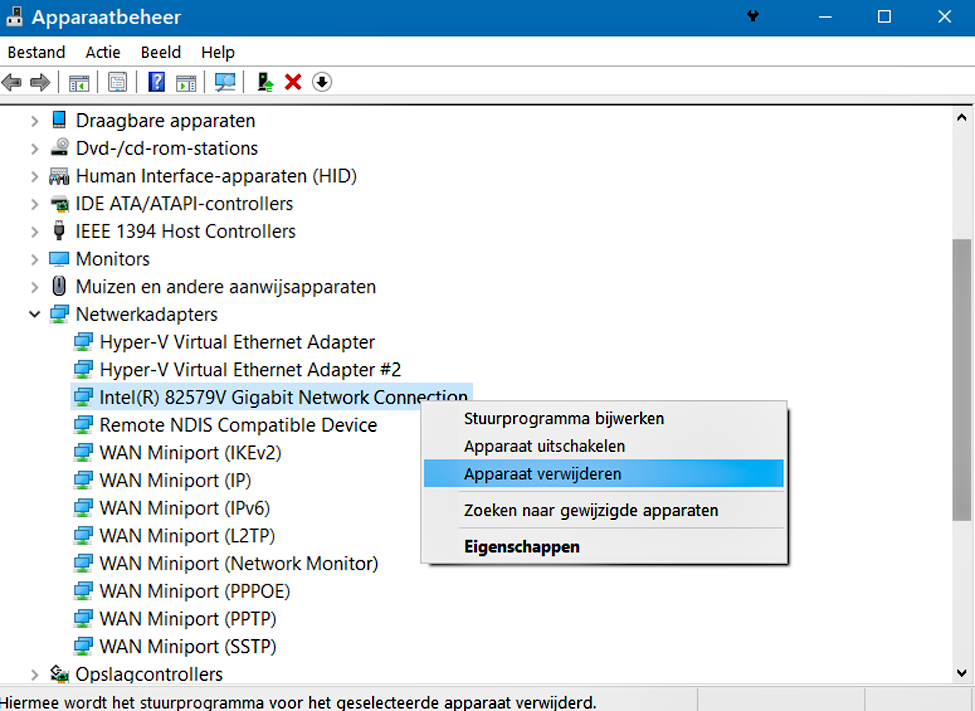The width and height of the screenshot is (975, 711).
Task: Select WAN Miniport (PPPOE) adapter
Action: [x=195, y=592]
